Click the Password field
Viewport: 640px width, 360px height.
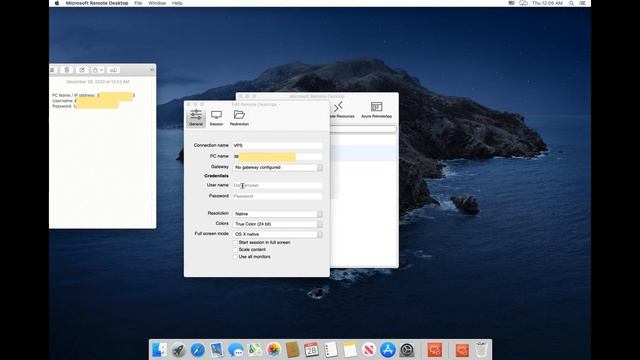click(277, 196)
